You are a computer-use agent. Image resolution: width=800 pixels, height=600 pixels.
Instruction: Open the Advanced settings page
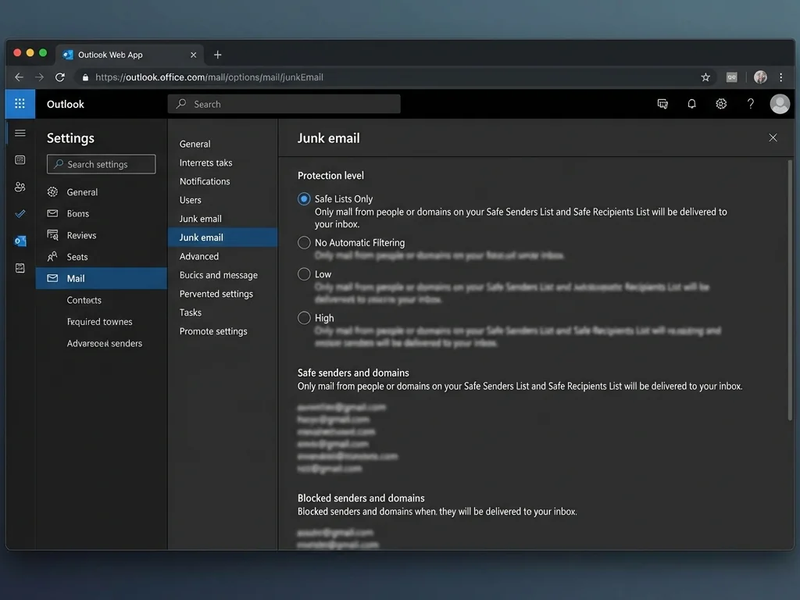198,256
